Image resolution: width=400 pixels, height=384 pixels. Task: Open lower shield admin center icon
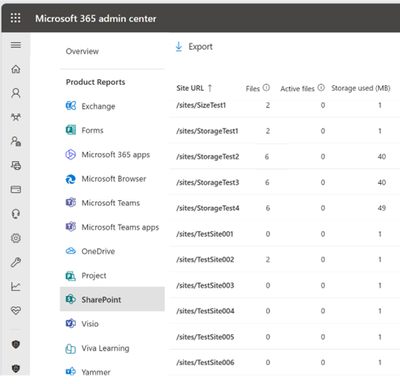click(x=16, y=368)
